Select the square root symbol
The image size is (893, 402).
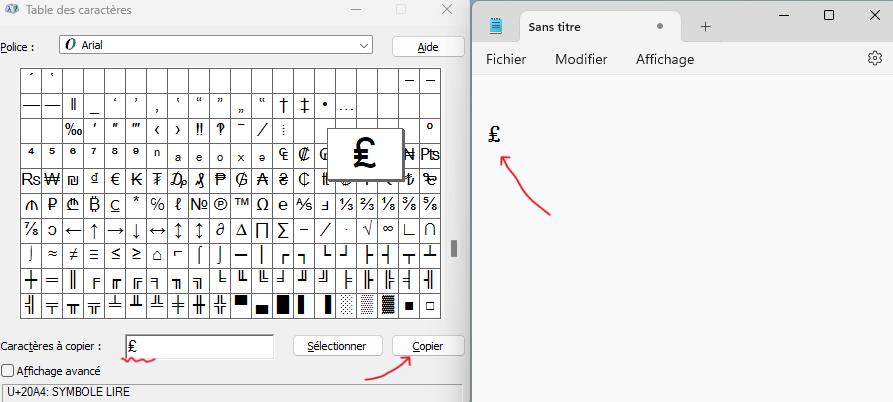[367, 230]
